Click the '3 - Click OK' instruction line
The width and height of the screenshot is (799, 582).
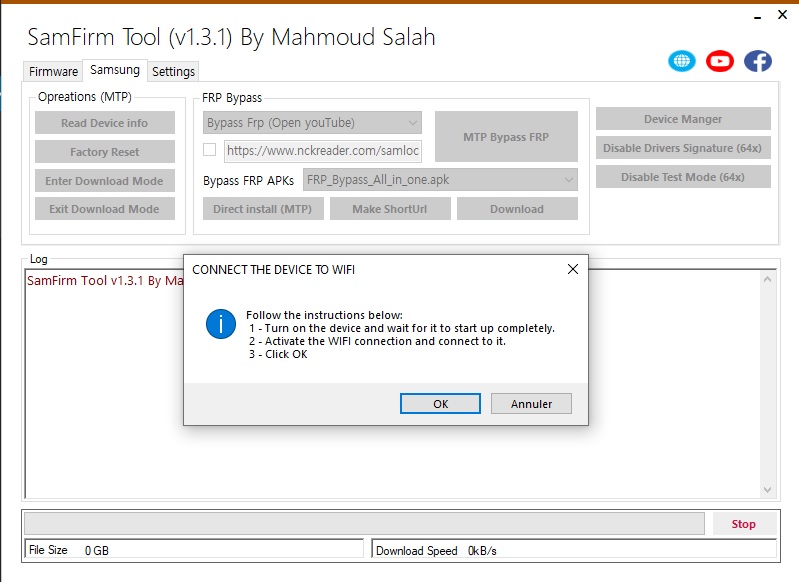click(278, 354)
